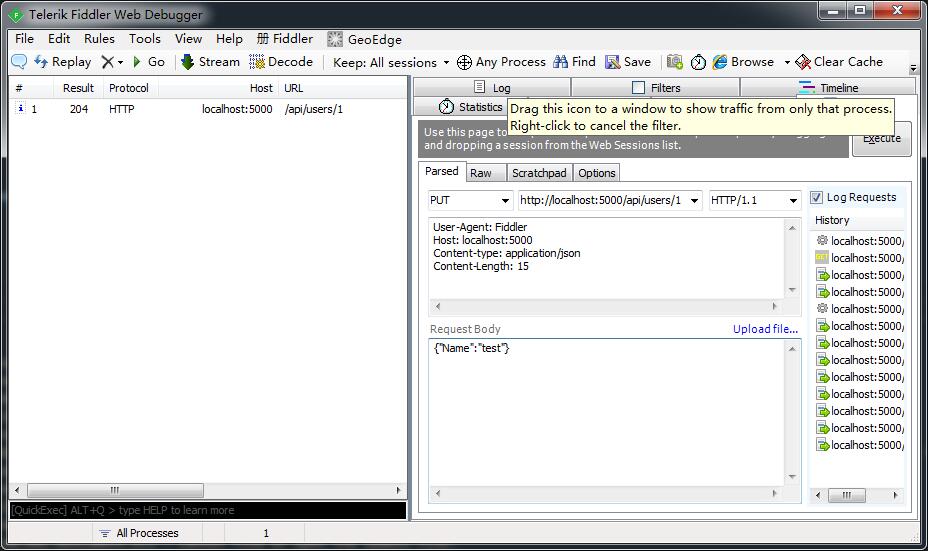928x551 pixels.
Task: Click headers box scroll-down arrow
Action: 792,290
